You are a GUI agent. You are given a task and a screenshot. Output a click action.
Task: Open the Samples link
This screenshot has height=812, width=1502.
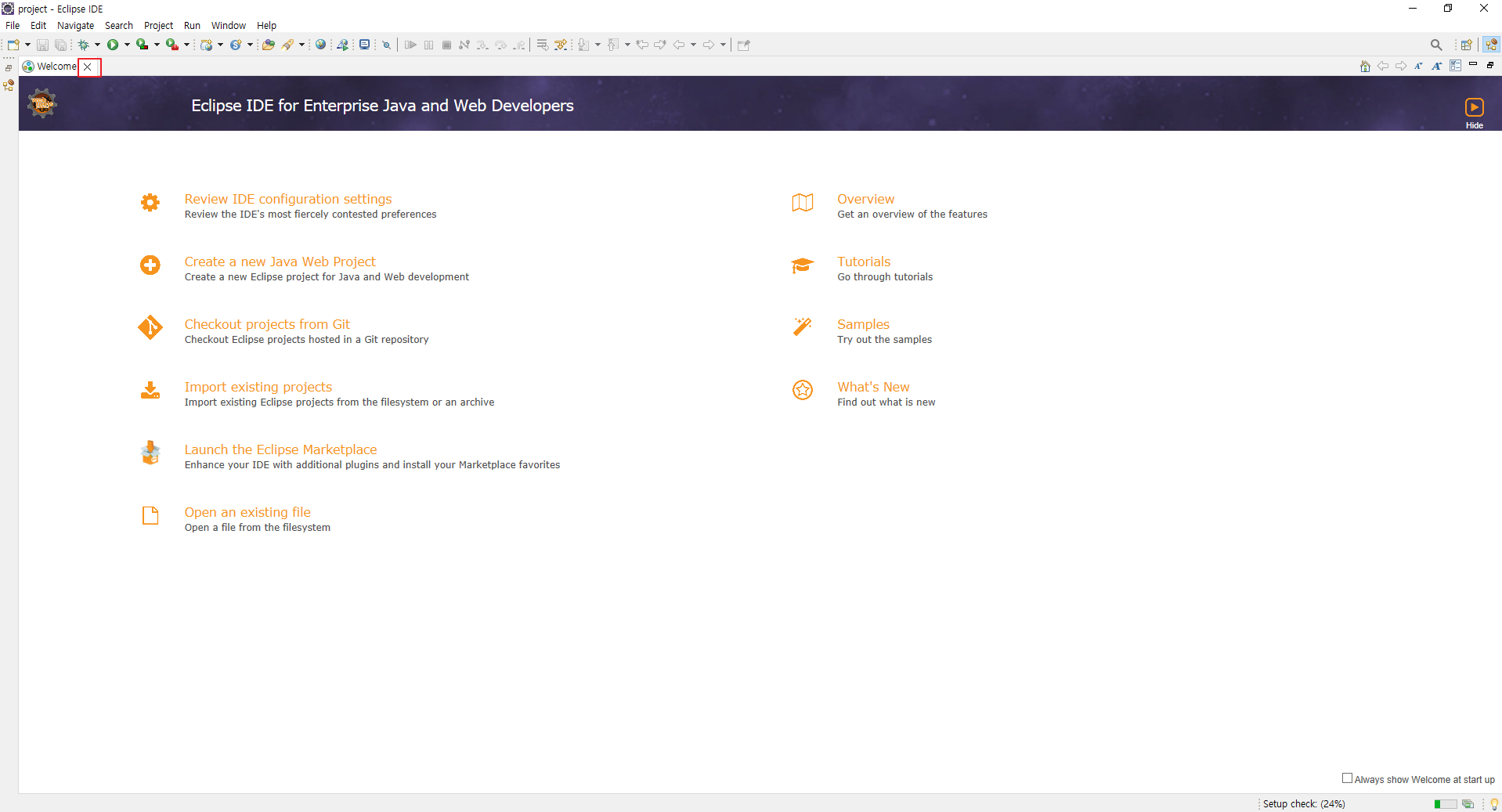(x=863, y=324)
